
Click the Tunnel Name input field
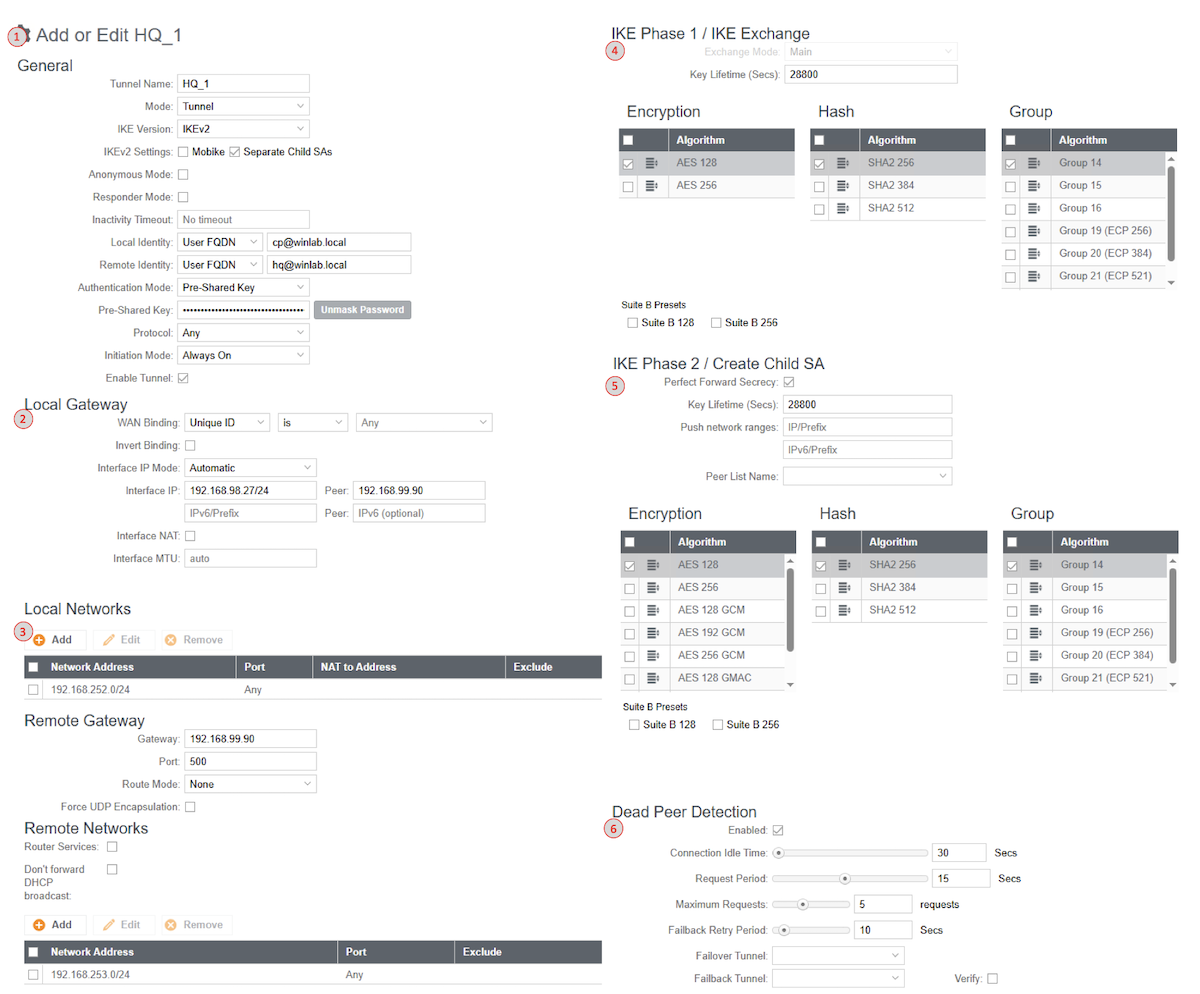243,83
